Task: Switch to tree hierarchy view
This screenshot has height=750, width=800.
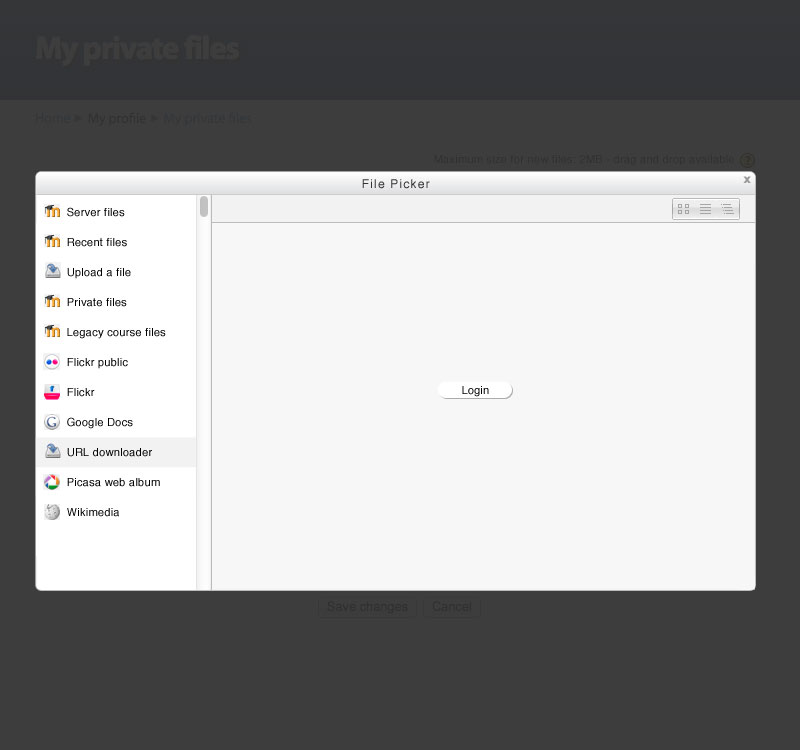Action: (727, 209)
